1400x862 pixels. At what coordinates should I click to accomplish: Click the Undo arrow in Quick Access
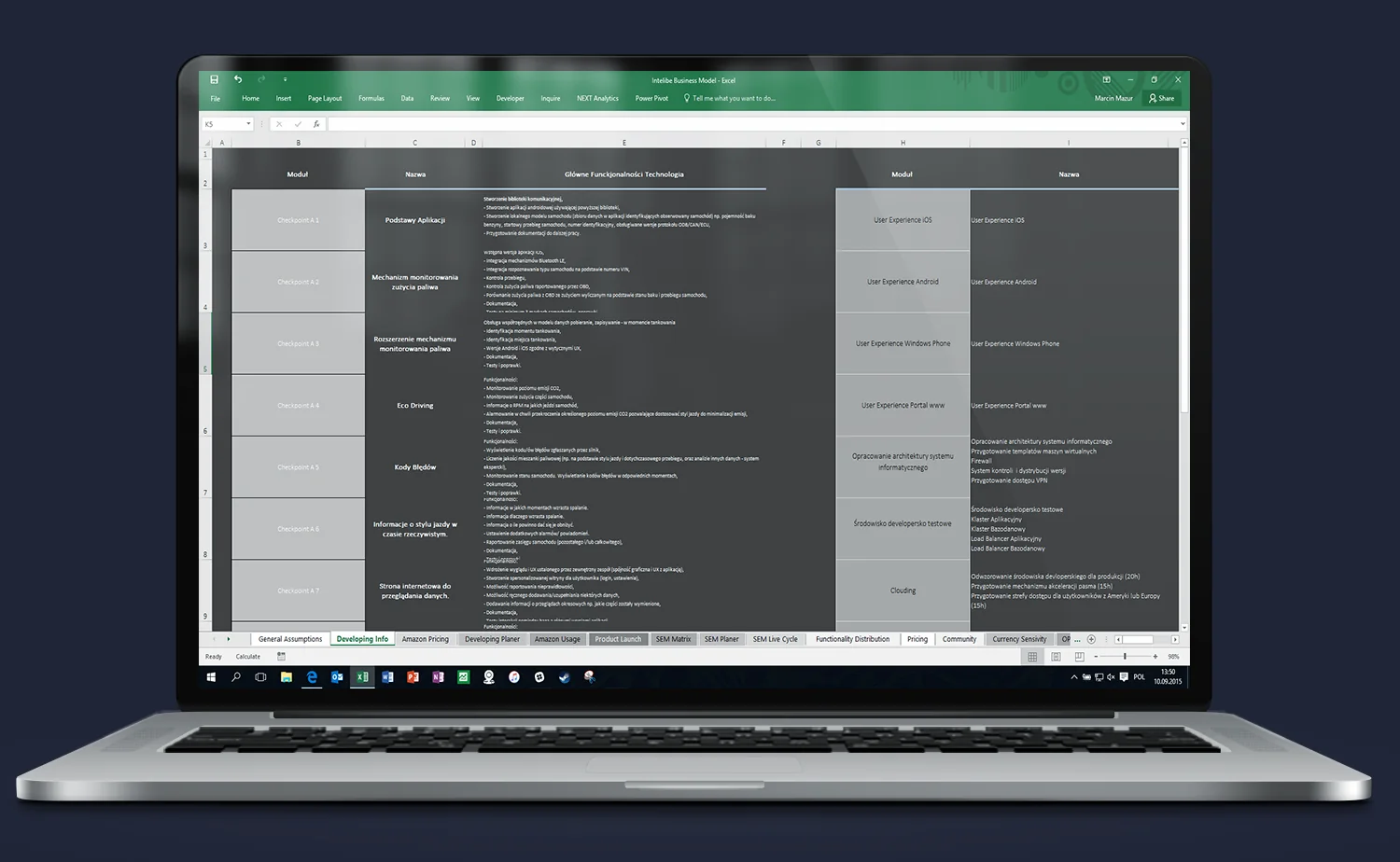coord(238,79)
